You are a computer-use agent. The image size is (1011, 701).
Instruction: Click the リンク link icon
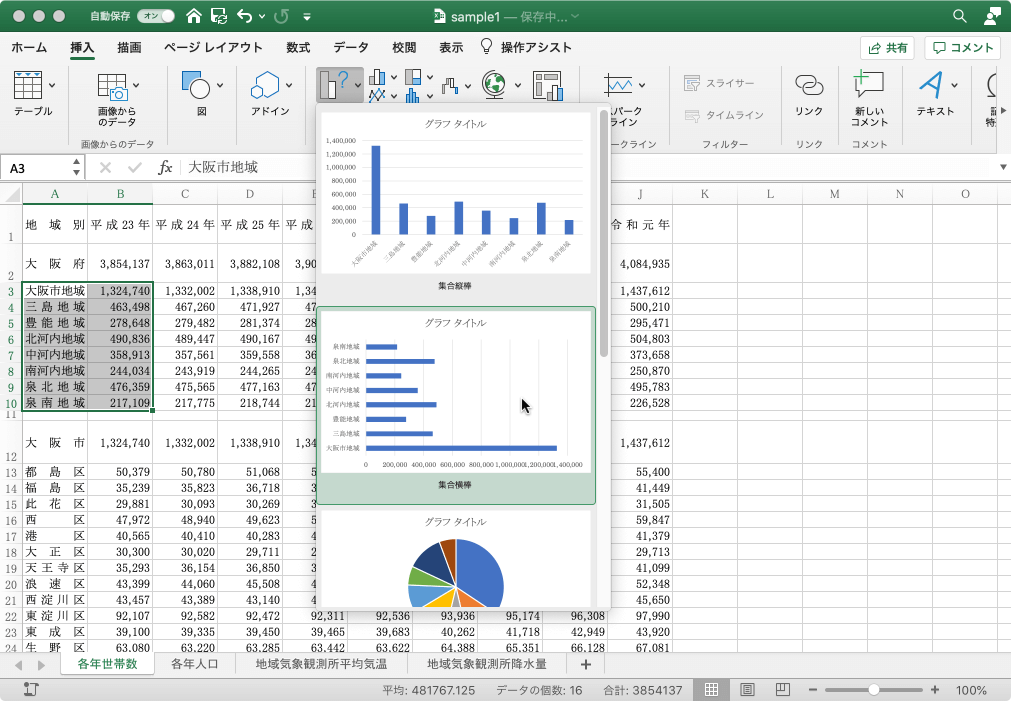click(x=808, y=85)
